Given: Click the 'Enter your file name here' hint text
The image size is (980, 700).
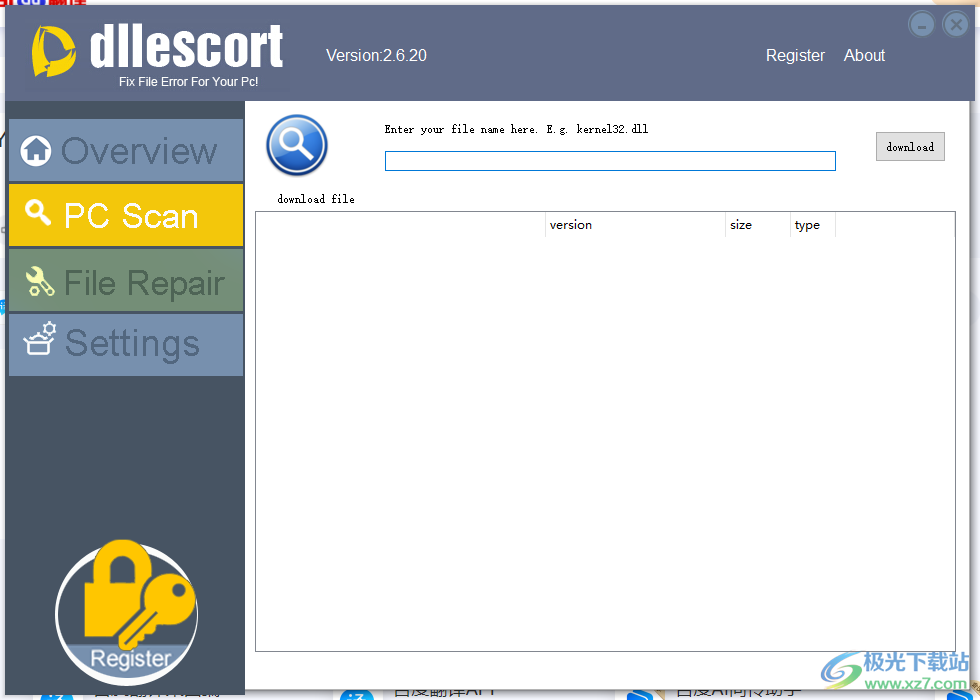Looking at the screenshot, I should coord(516,129).
